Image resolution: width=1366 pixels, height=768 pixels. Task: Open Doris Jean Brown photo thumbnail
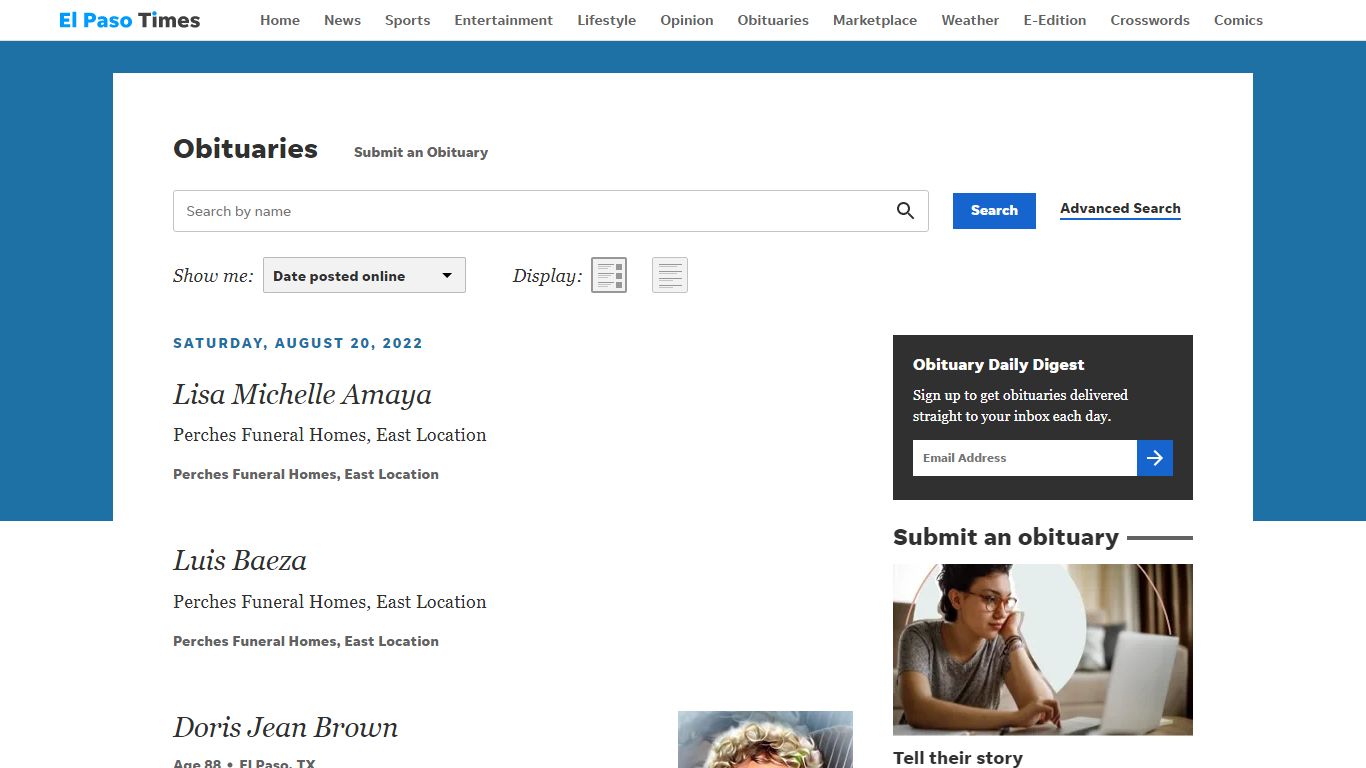click(x=765, y=739)
